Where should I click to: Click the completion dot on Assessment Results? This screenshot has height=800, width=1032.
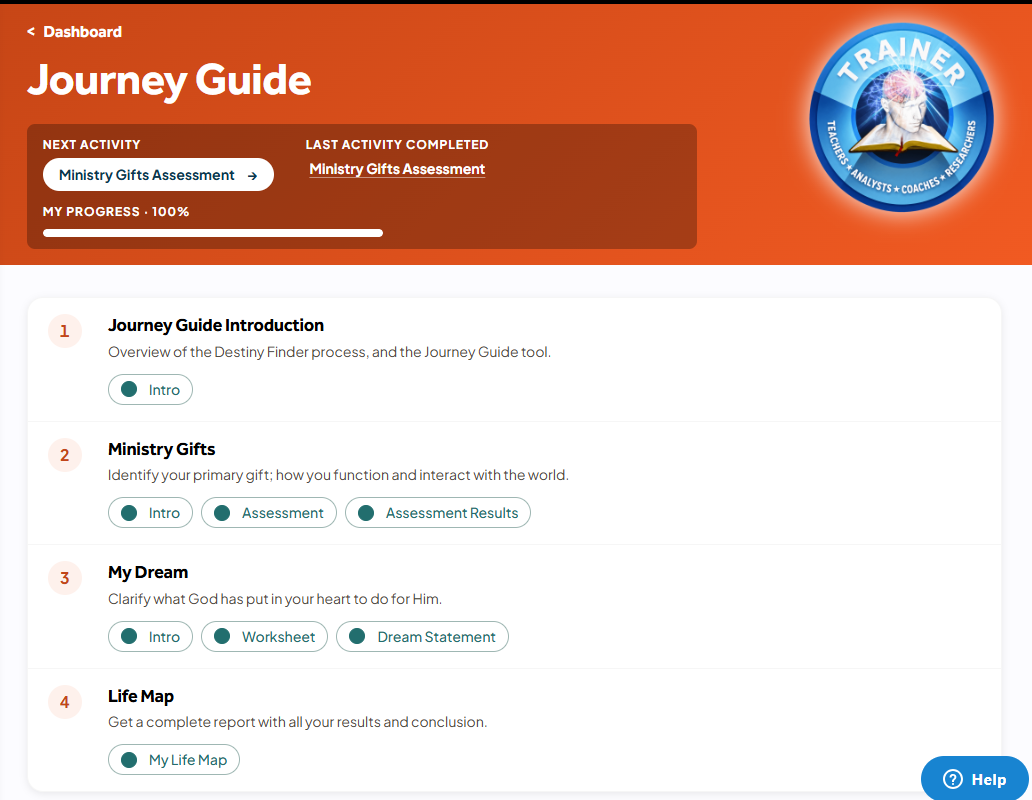click(366, 513)
